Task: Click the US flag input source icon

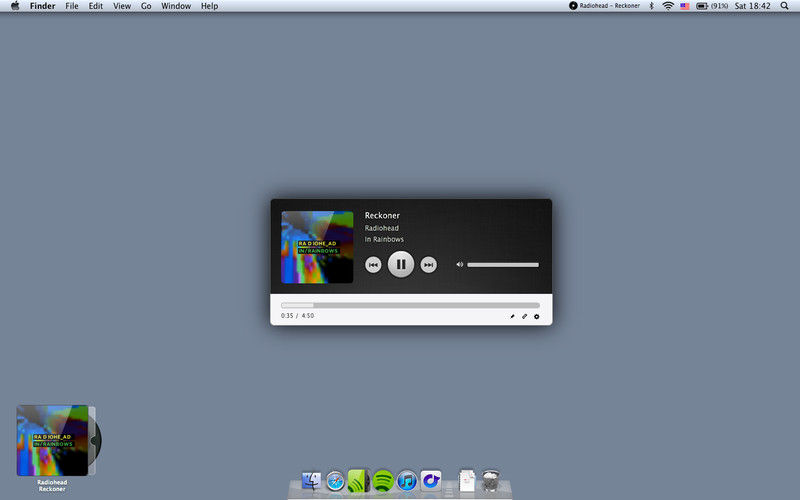Action: (x=685, y=6)
